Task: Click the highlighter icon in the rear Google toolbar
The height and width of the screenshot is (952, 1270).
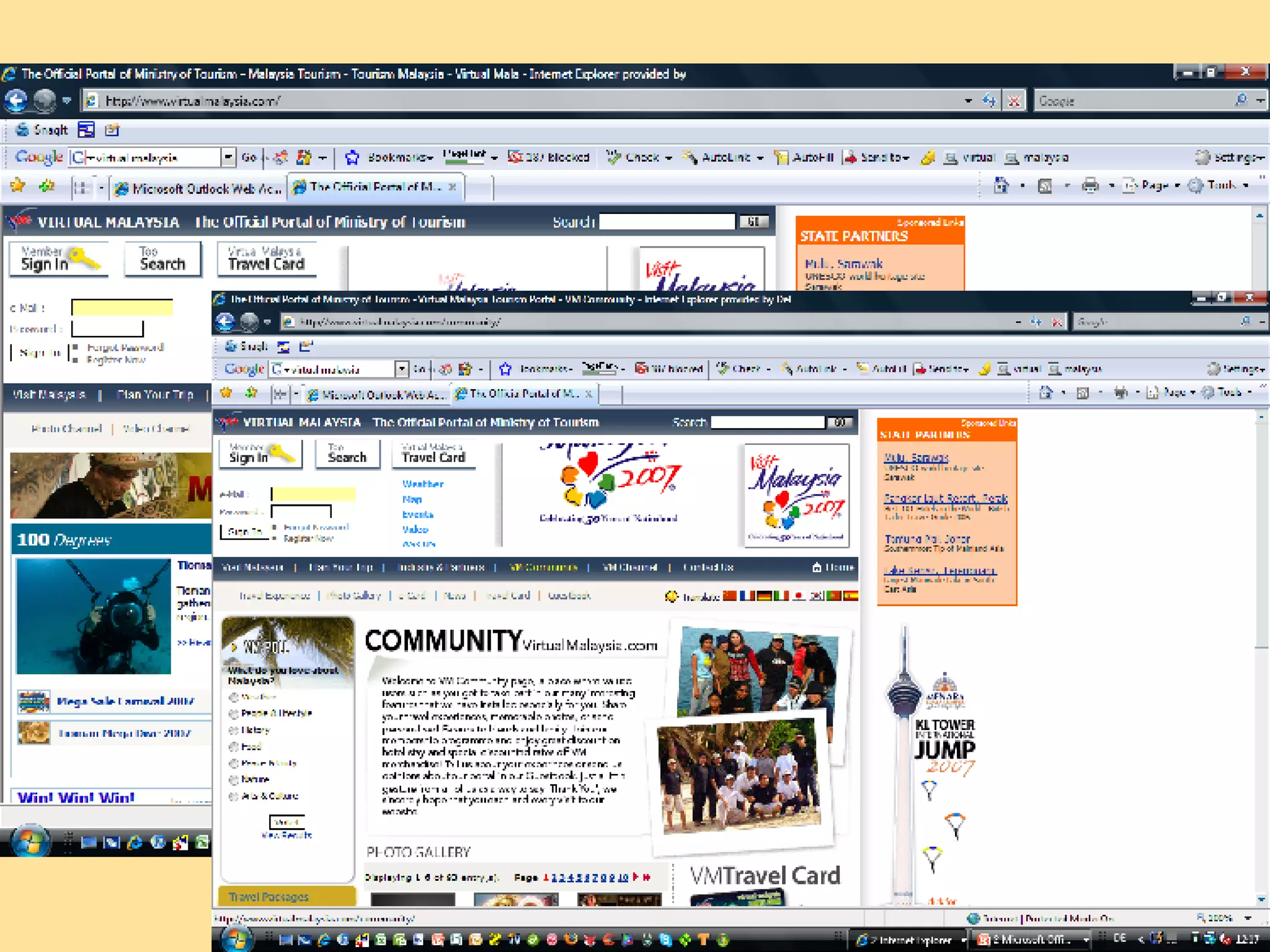Action: point(928,157)
